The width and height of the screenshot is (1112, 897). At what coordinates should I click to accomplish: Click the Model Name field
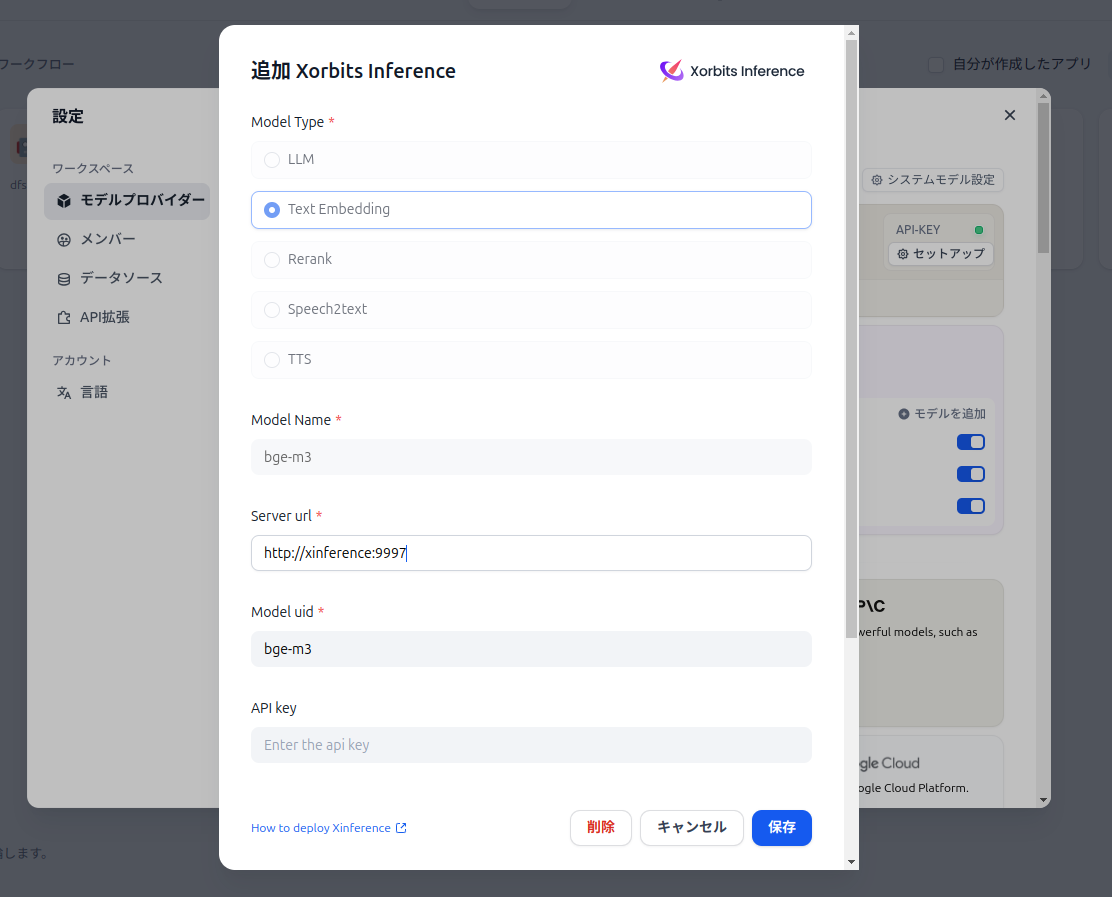(x=531, y=457)
